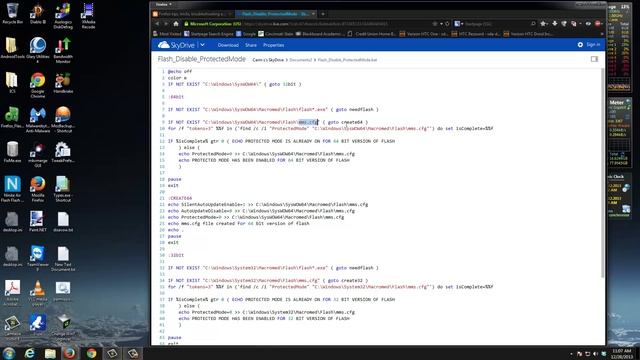Click the ':CREATE64' label line in the script
Image resolution: width=640 pixels, height=360 pixels.
point(180,198)
